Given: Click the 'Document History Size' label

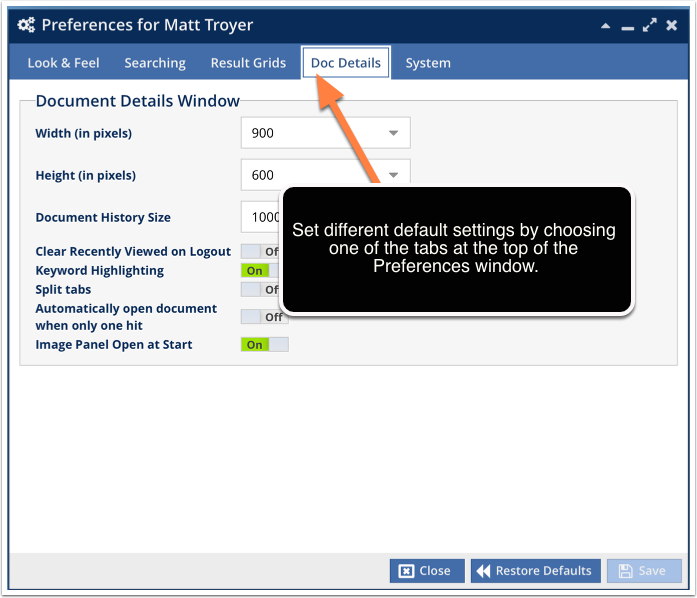Looking at the screenshot, I should (103, 217).
